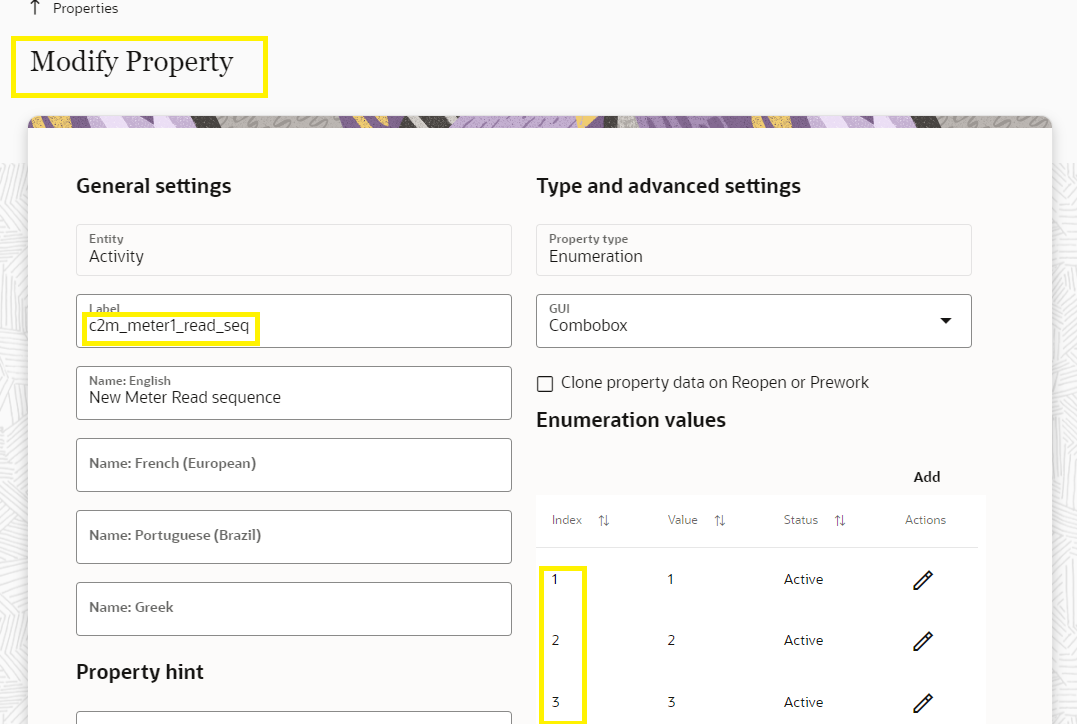Select the Entity Activity field

(x=294, y=250)
